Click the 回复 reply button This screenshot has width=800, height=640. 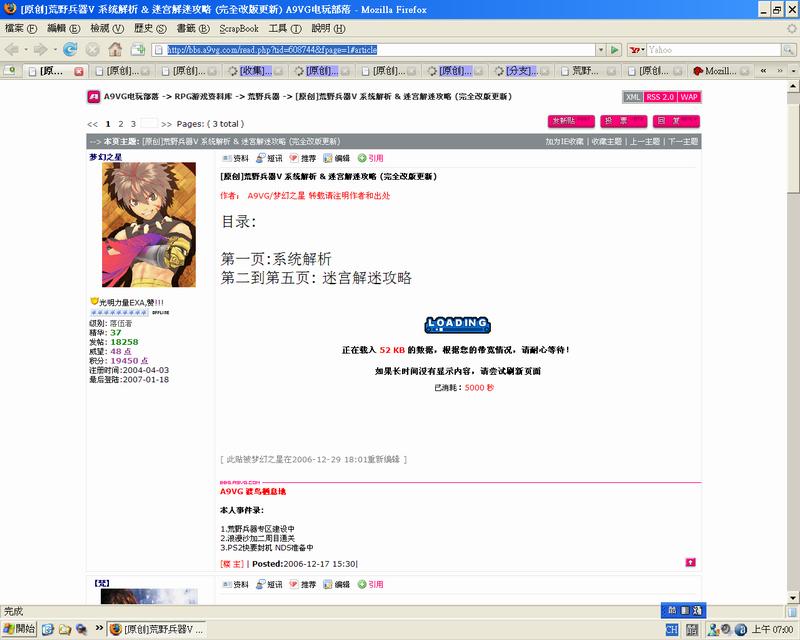tap(677, 121)
